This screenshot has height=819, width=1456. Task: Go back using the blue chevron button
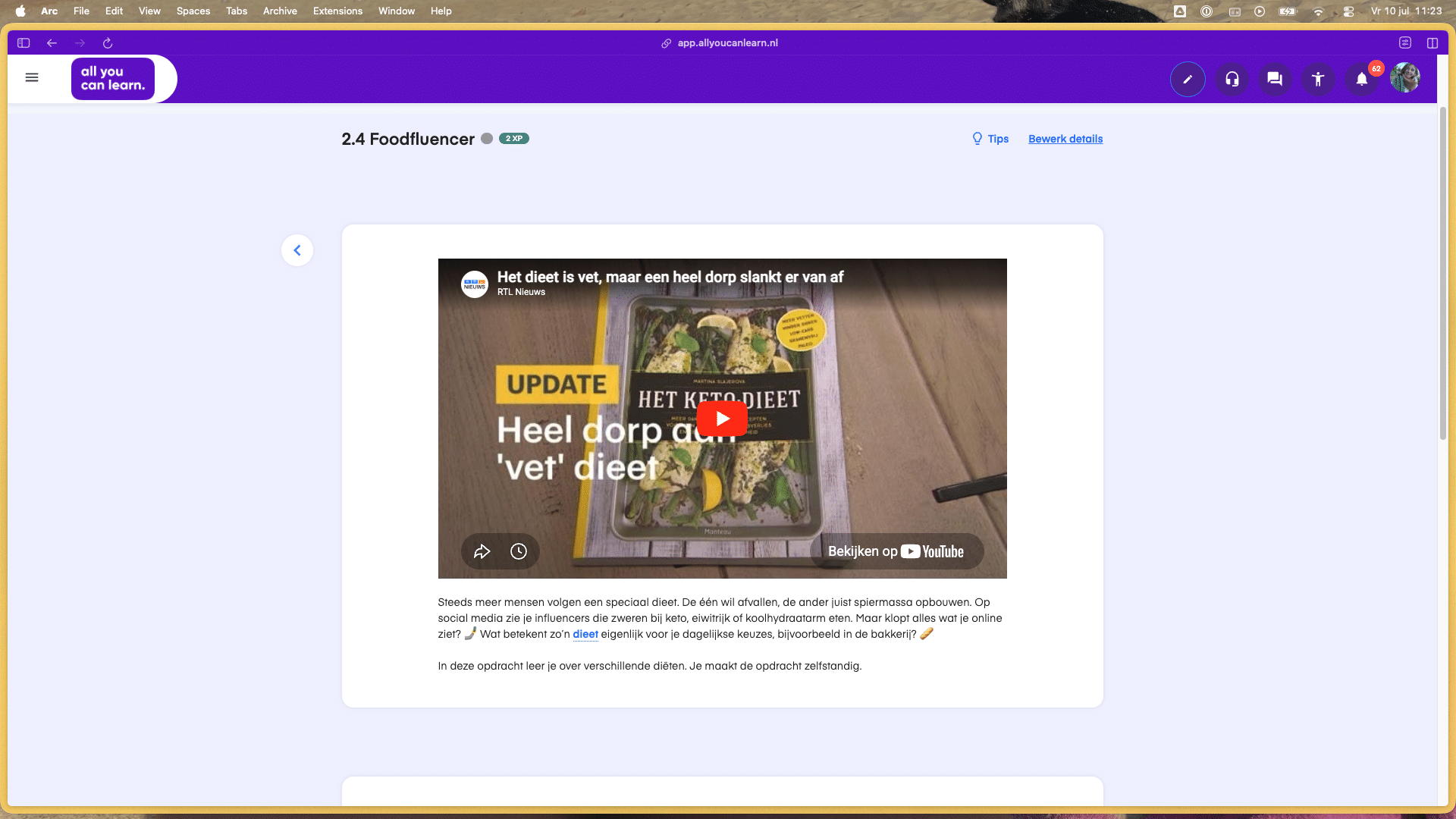click(297, 250)
